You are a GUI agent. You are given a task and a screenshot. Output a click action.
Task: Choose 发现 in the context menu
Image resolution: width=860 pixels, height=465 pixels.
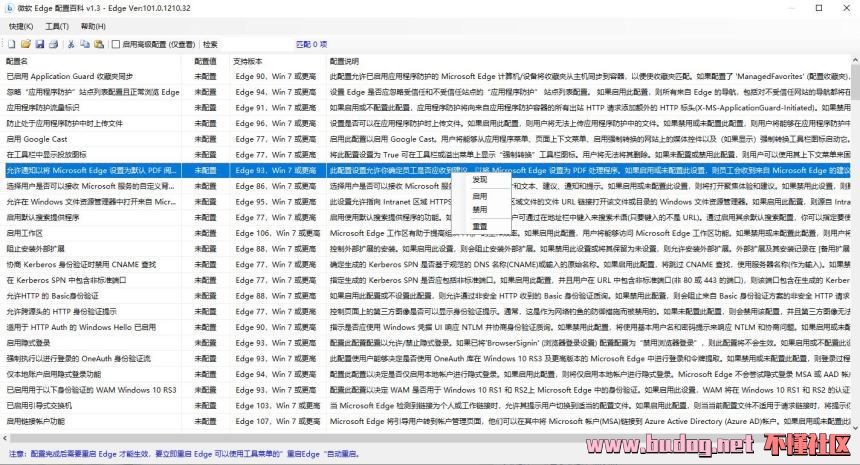point(480,180)
